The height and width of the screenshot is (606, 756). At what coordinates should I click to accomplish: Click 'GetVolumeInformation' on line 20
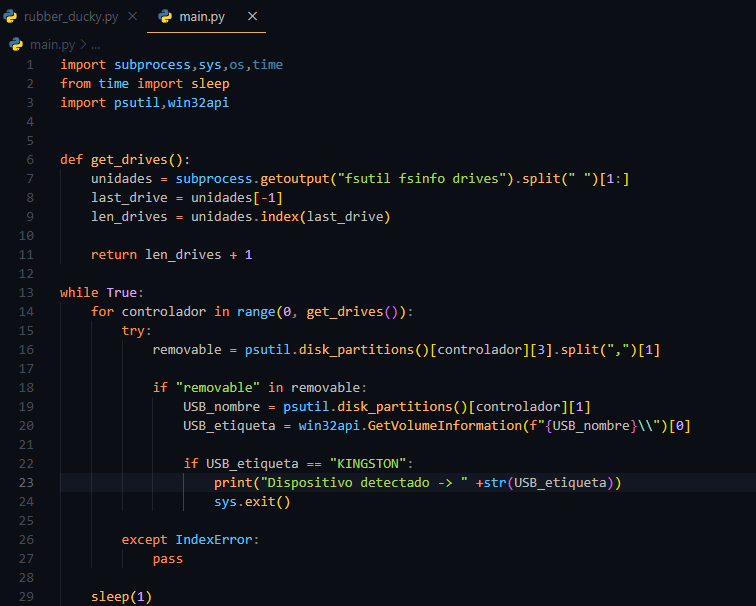click(445, 426)
